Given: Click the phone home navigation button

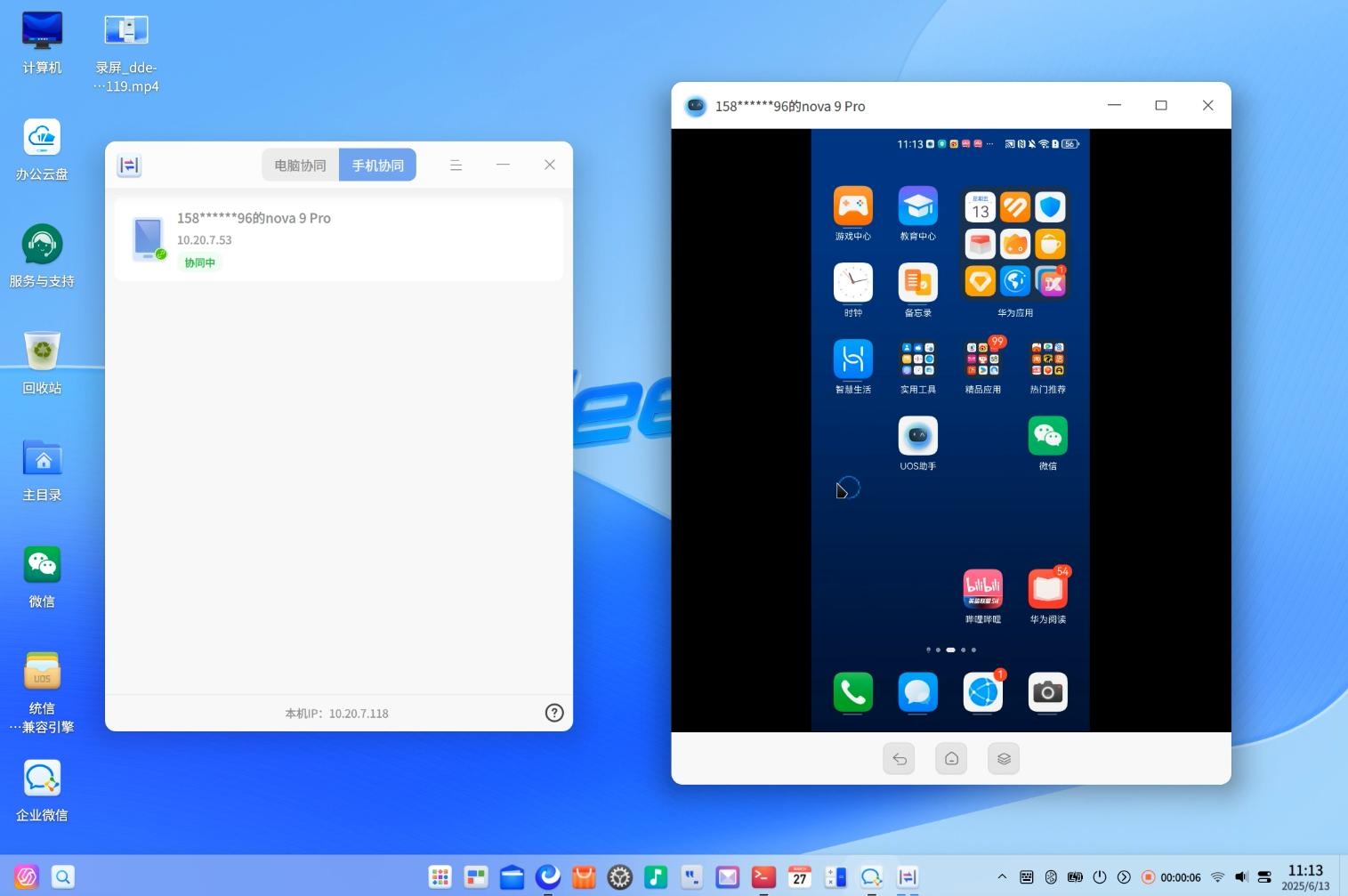Looking at the screenshot, I should [x=951, y=759].
